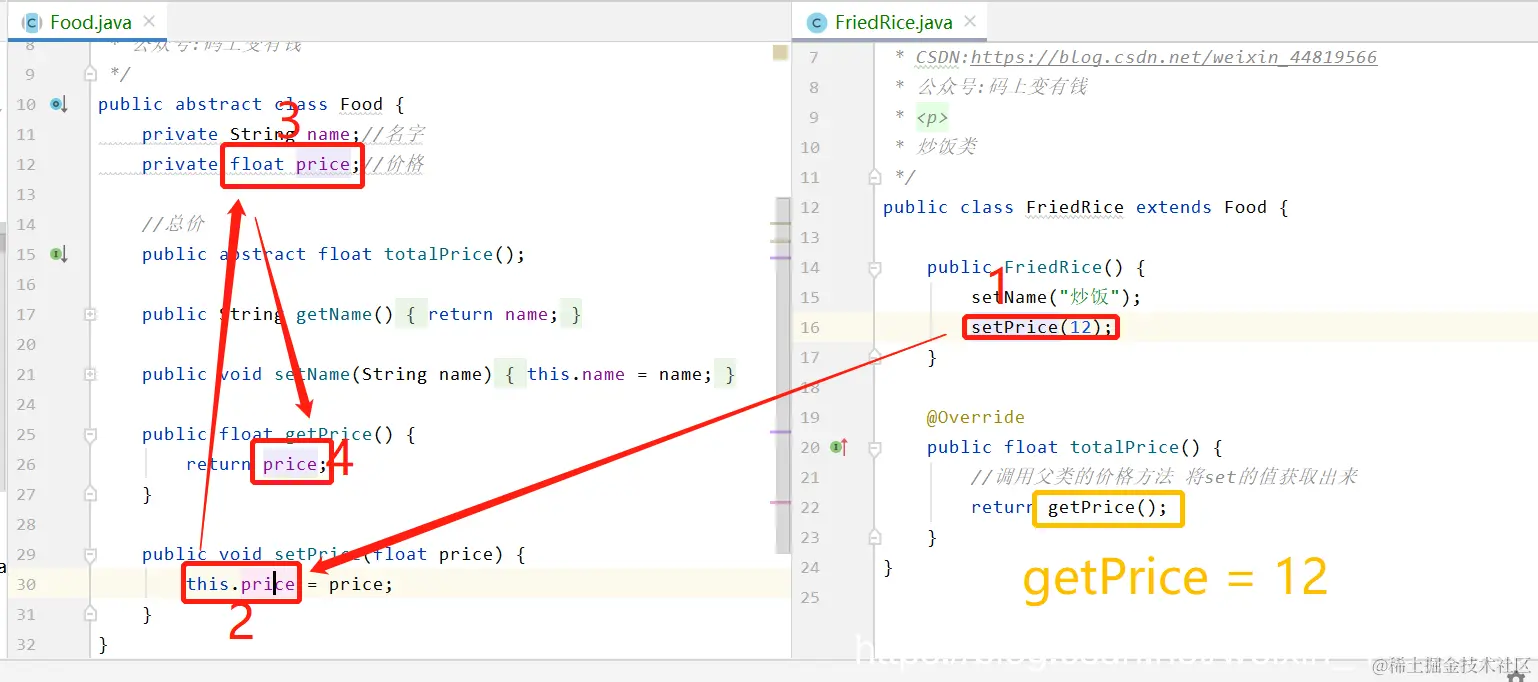Image resolution: width=1538 pixels, height=682 pixels.
Task: Expand the folded getName method on line 17
Action: (90, 314)
